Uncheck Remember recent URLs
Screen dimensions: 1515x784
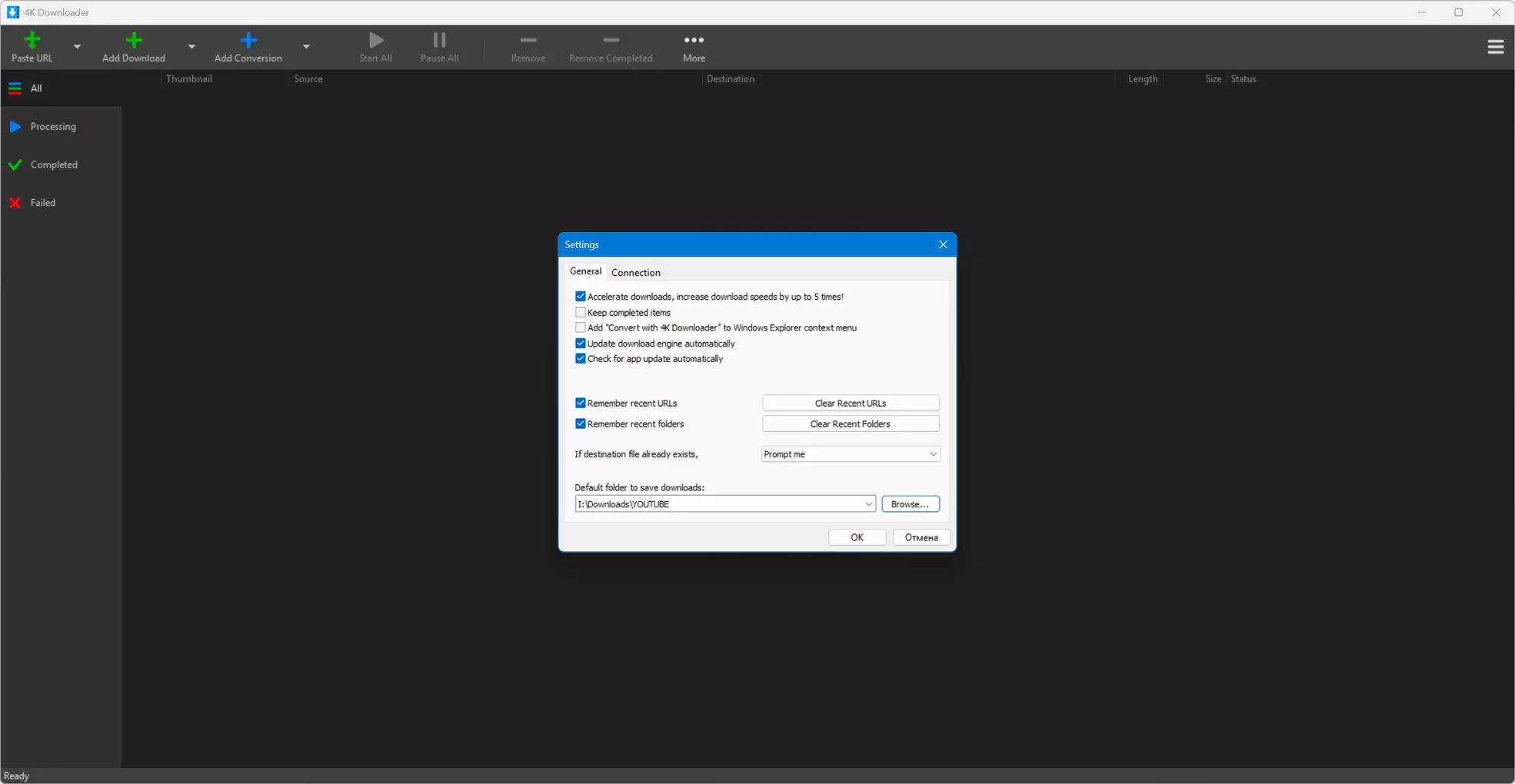click(581, 403)
